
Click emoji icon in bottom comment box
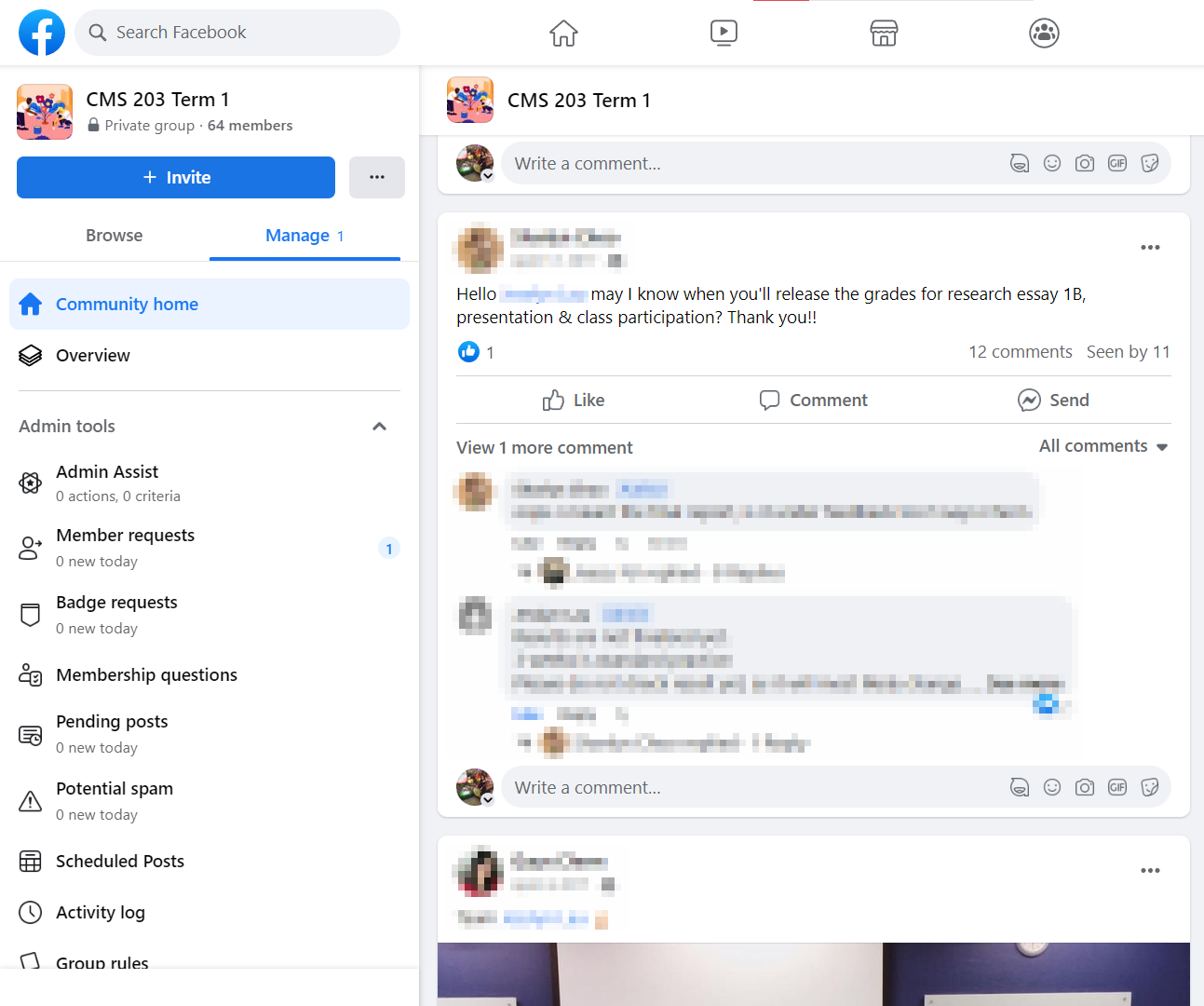1052,788
